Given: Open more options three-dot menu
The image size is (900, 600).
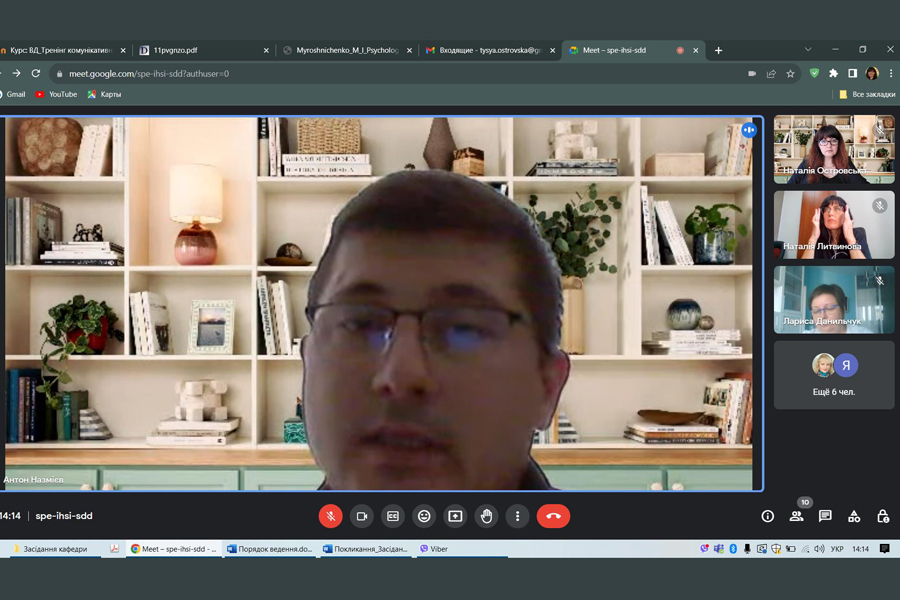Looking at the screenshot, I should pos(517,516).
